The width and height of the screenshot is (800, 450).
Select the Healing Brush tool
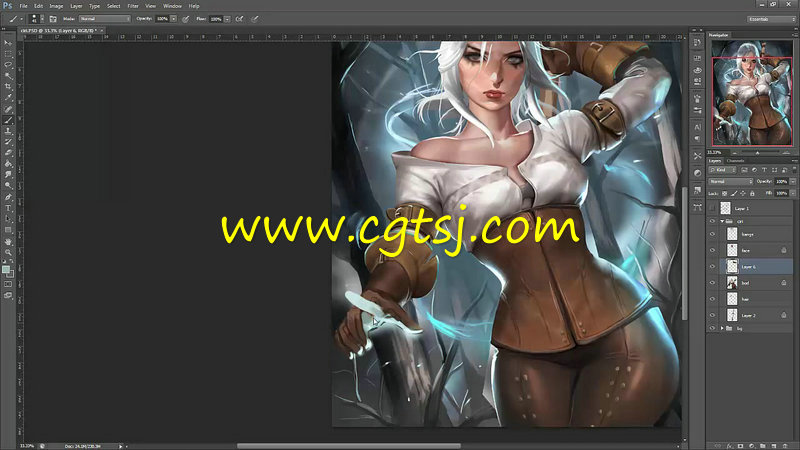coord(8,109)
